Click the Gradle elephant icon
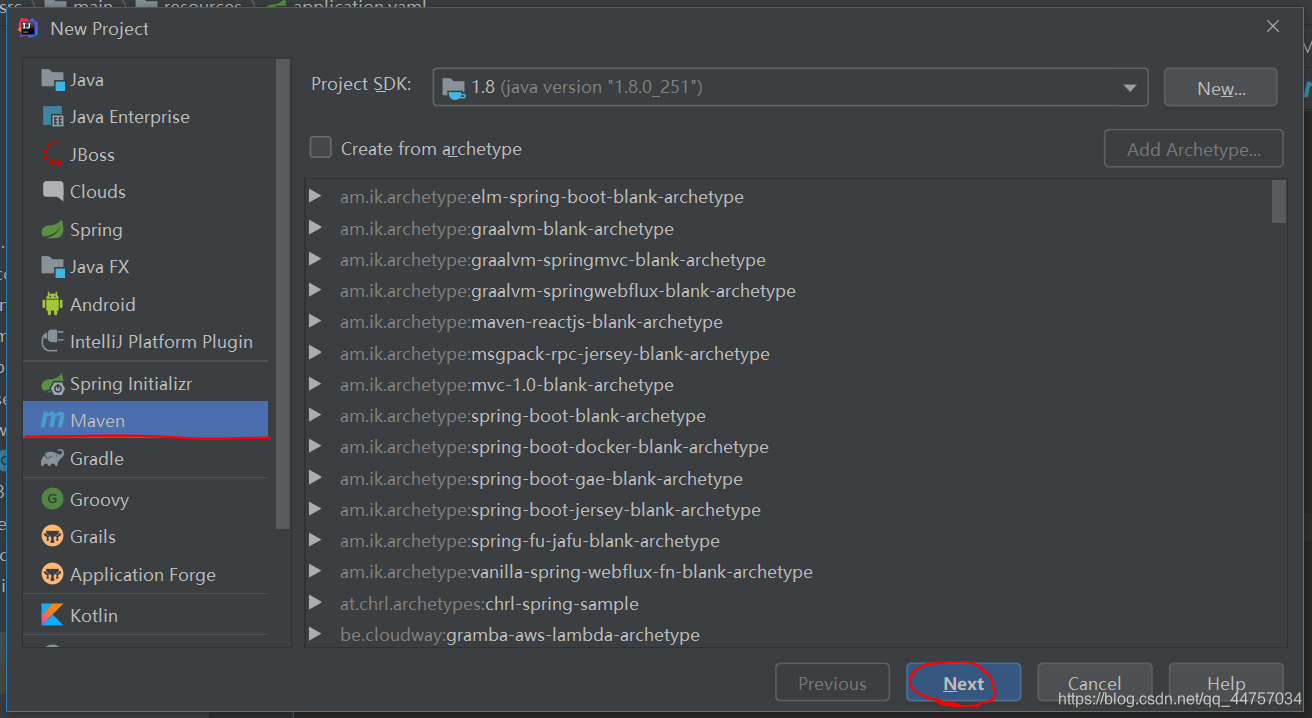The image size is (1312, 718). pyautogui.click(x=52, y=459)
